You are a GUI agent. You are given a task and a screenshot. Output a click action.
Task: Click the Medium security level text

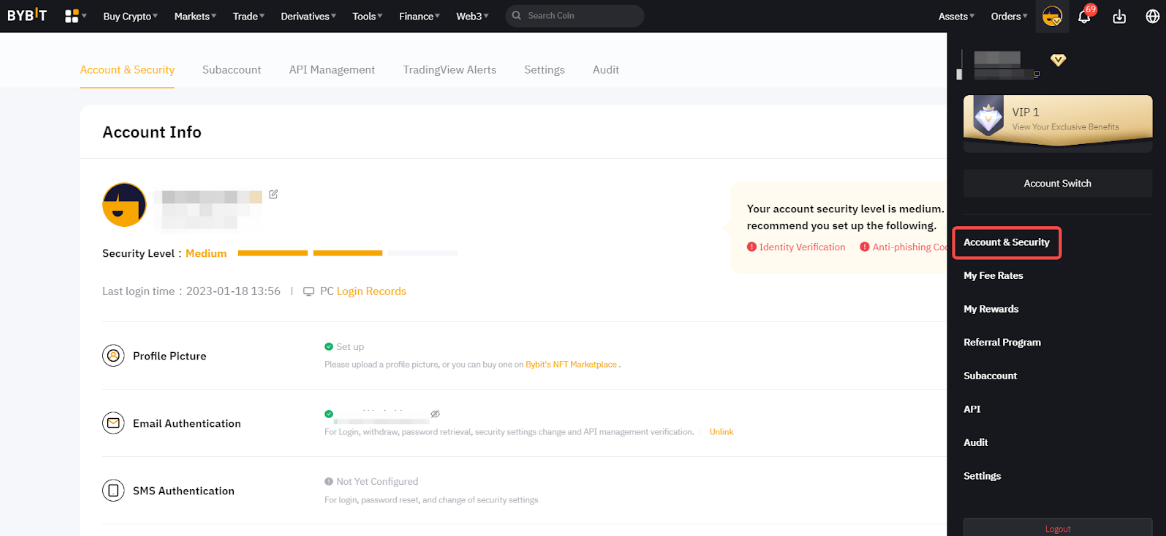206,254
